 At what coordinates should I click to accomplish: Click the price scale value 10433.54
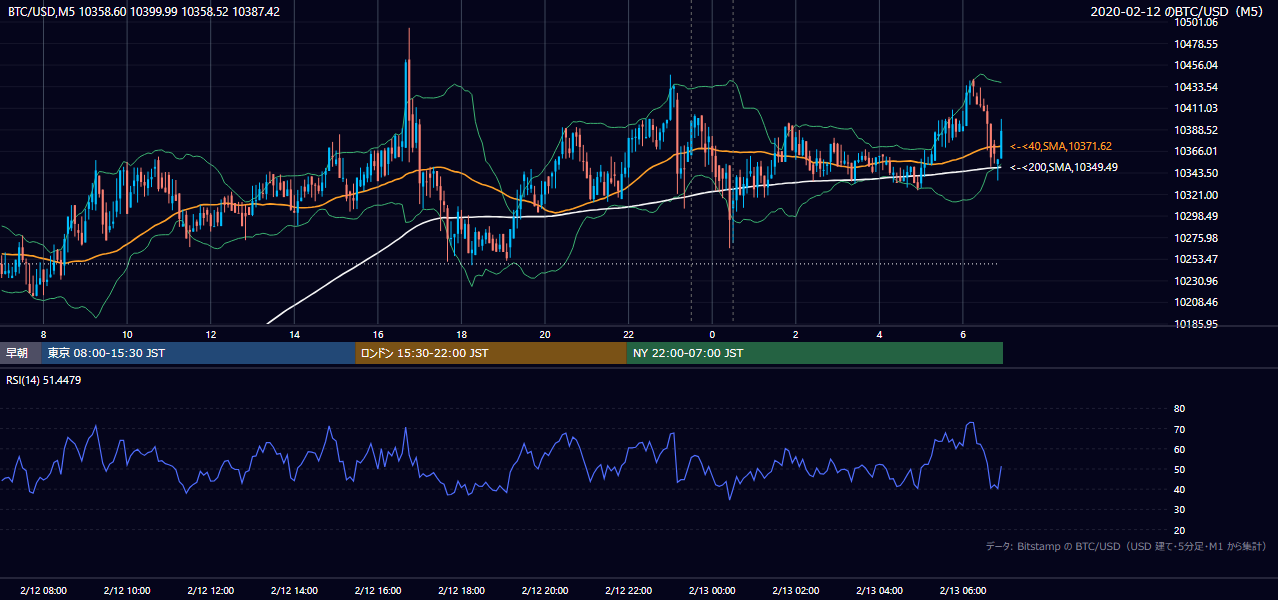coord(1195,87)
